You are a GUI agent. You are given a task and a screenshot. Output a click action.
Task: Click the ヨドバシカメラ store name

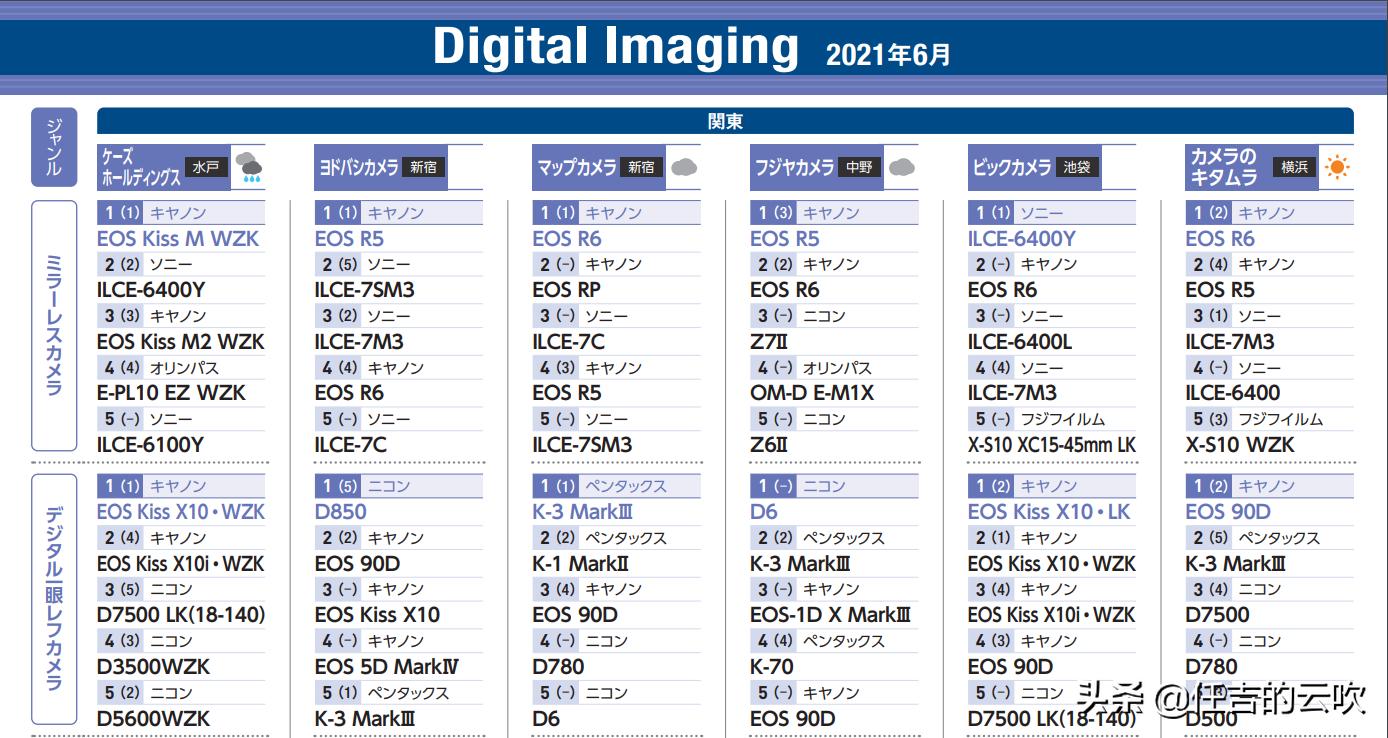pyautogui.click(x=358, y=167)
